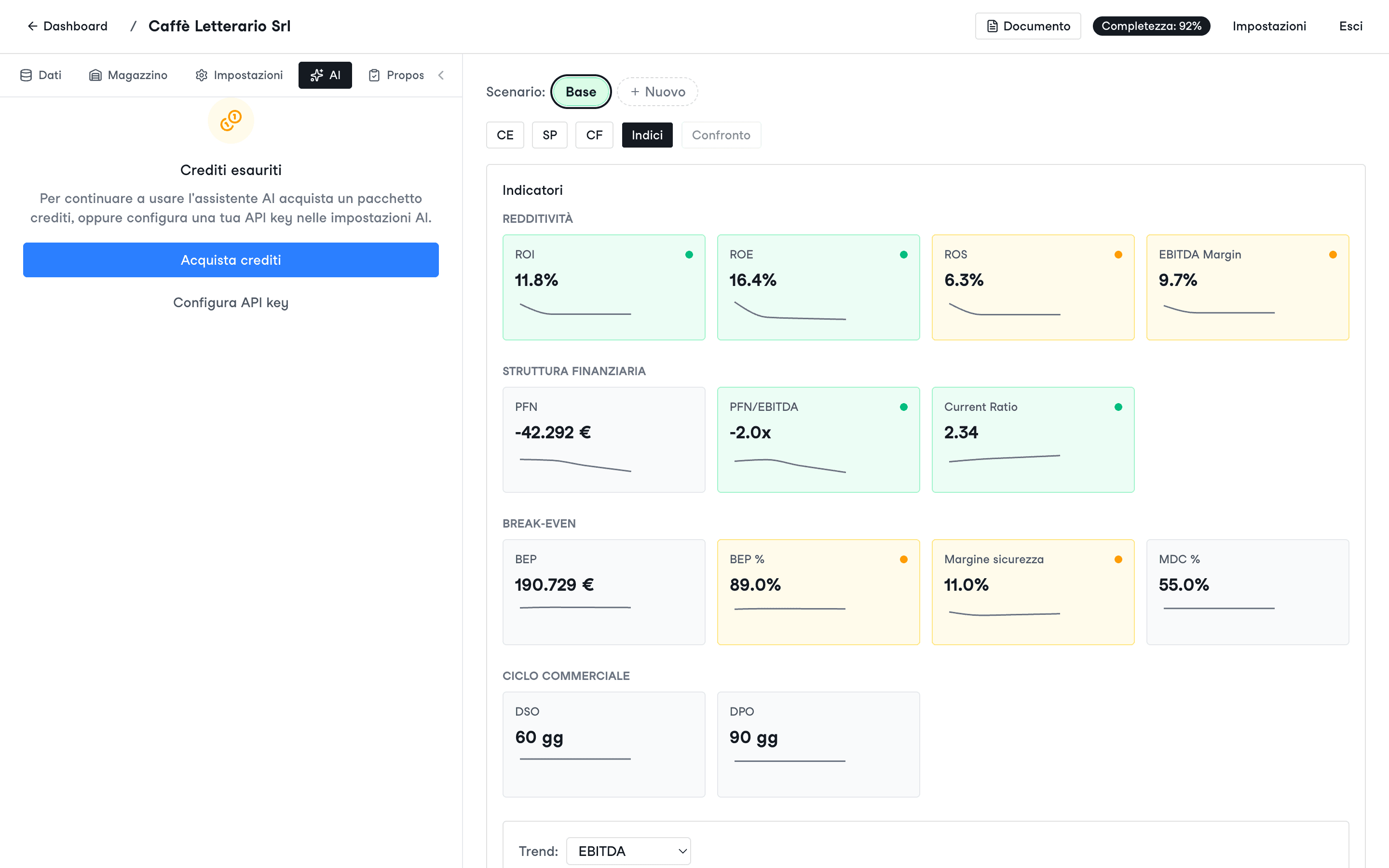Click the Crediti esauriti heading
Viewport: 1389px width, 868px height.
(x=231, y=171)
